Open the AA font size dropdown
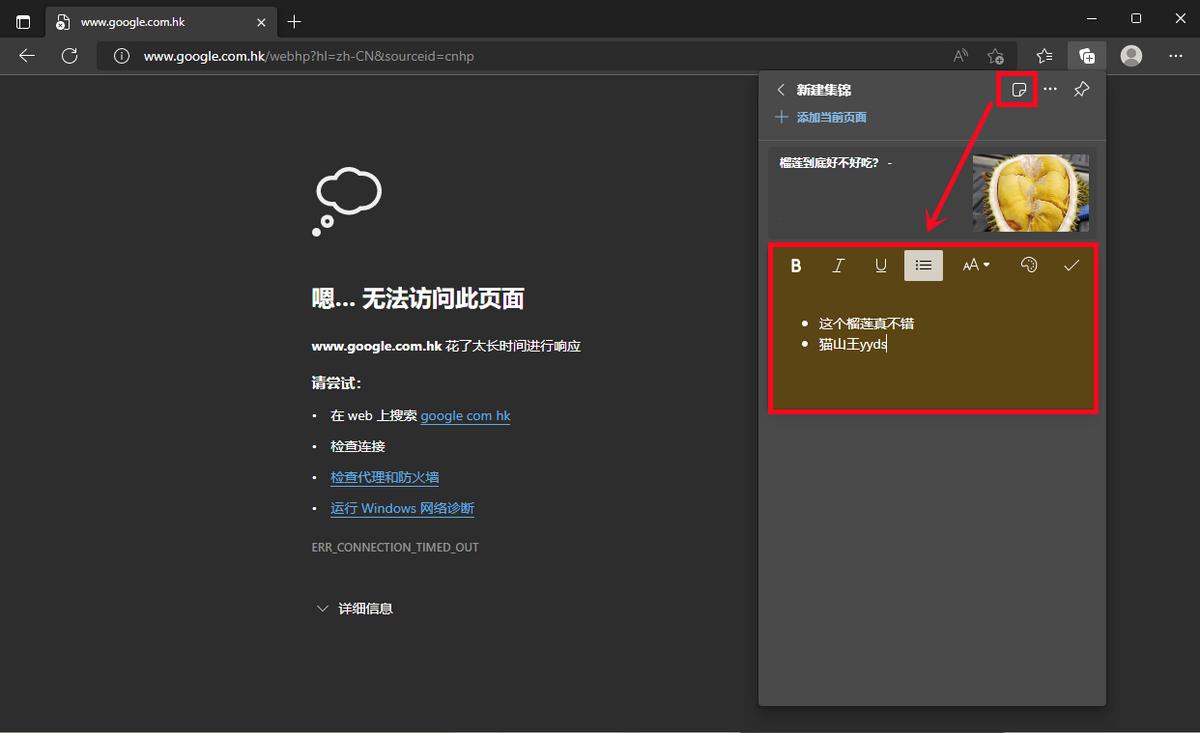1200x733 pixels. point(976,265)
